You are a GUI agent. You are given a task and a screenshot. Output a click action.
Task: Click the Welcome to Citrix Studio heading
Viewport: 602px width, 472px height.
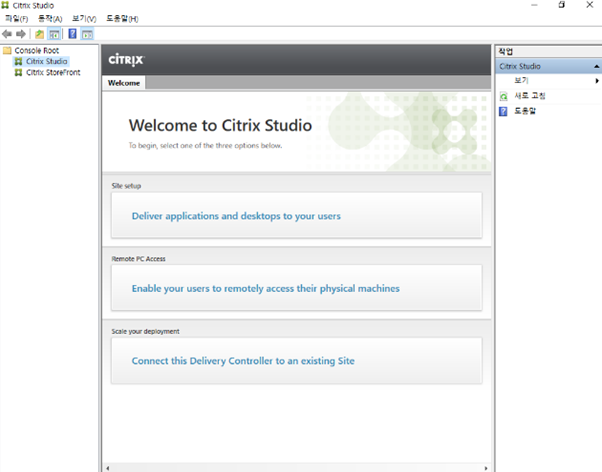(220, 125)
